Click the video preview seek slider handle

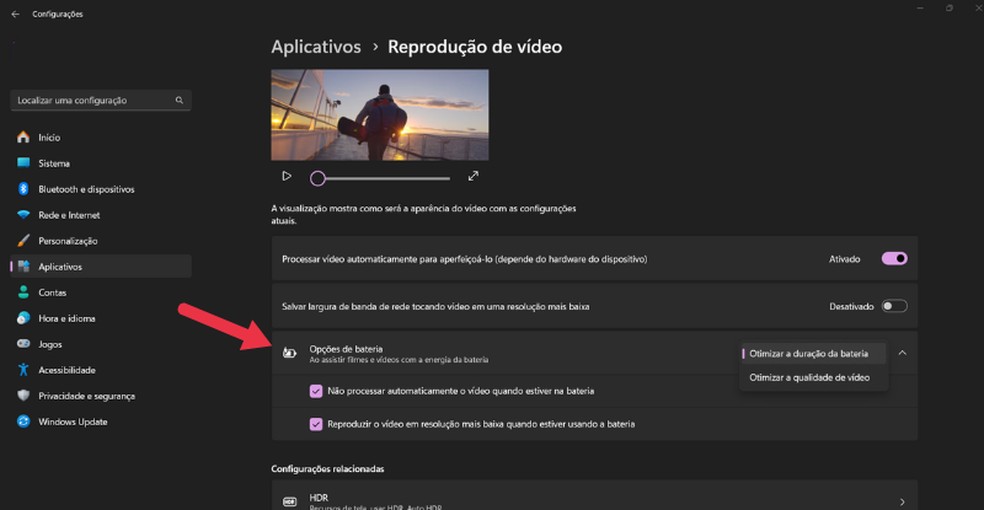318,178
